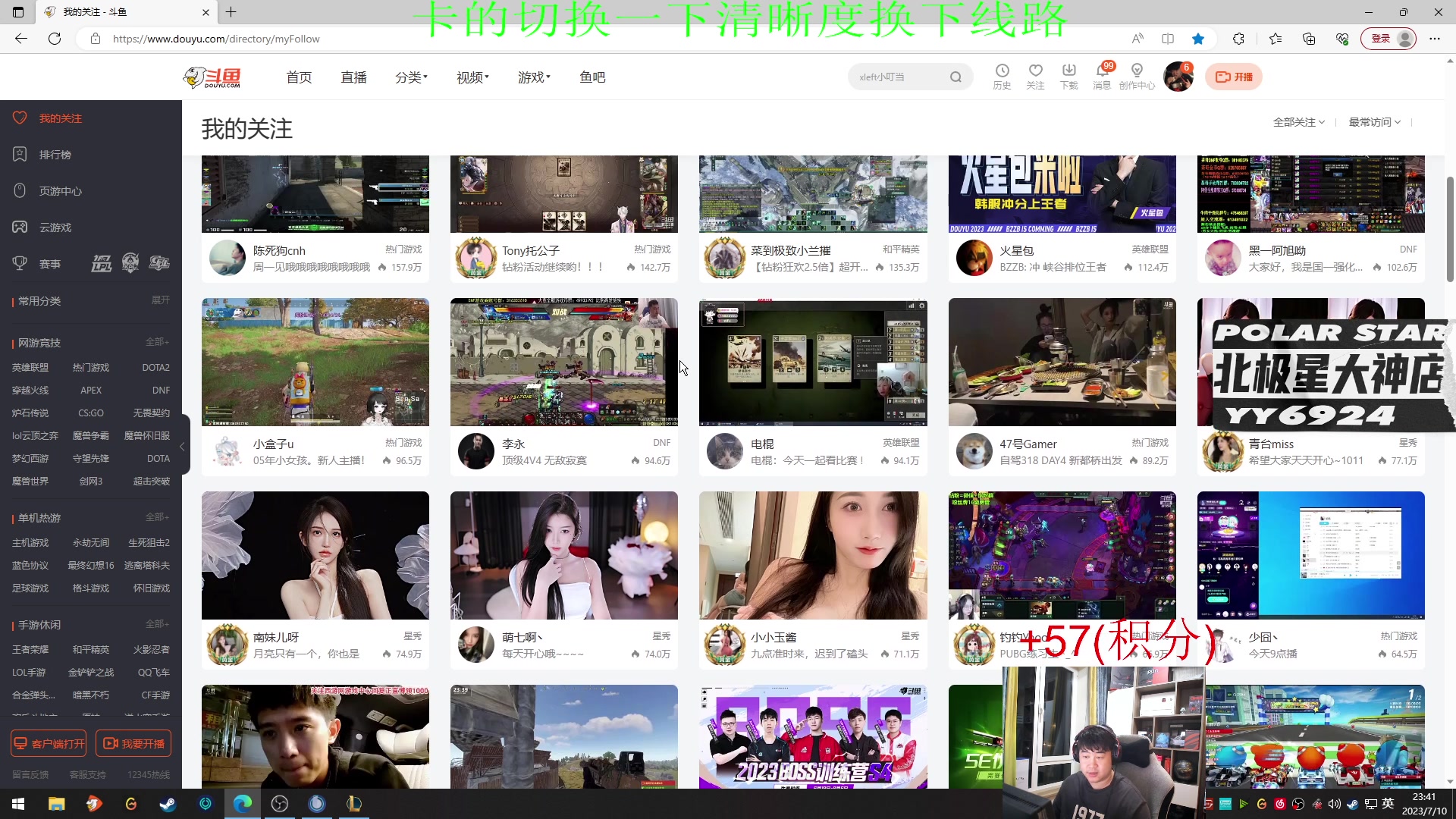Open the 下载 (download) icon

[x=1069, y=76]
